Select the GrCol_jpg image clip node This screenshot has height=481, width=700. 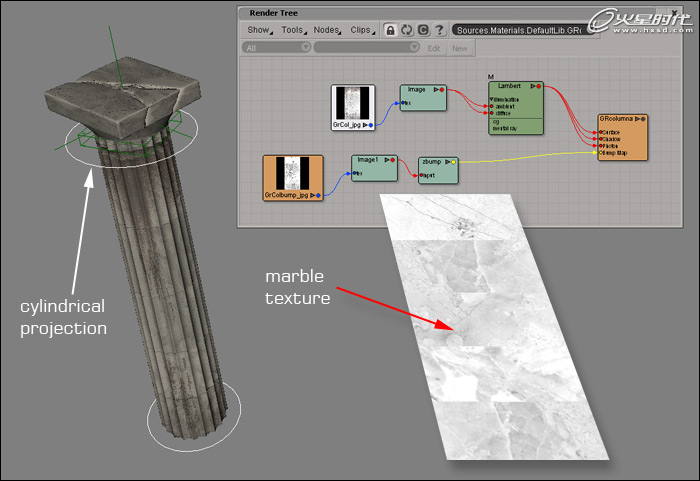click(352, 106)
